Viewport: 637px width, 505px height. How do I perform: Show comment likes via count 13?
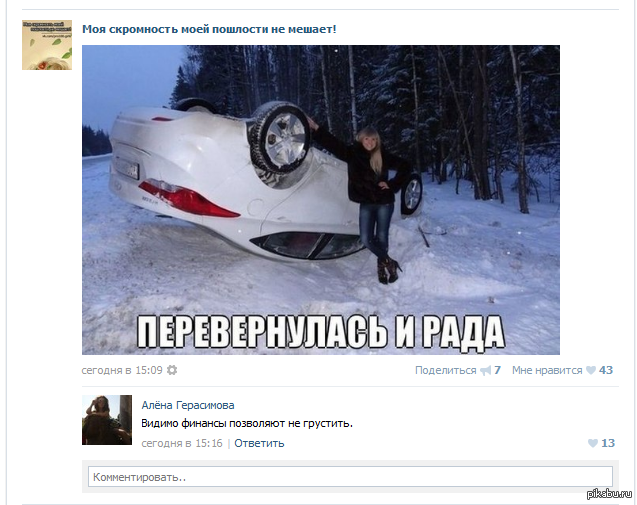[x=608, y=443]
